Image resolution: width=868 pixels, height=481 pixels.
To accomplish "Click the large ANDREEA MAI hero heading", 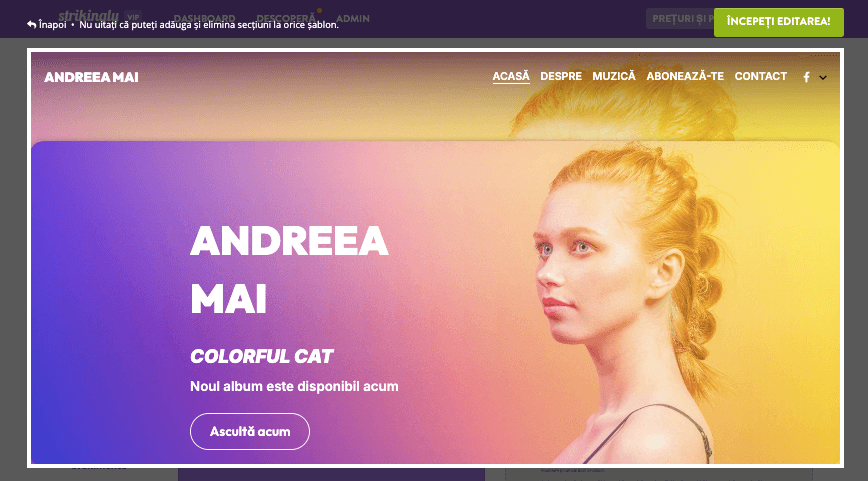I will click(289, 270).
